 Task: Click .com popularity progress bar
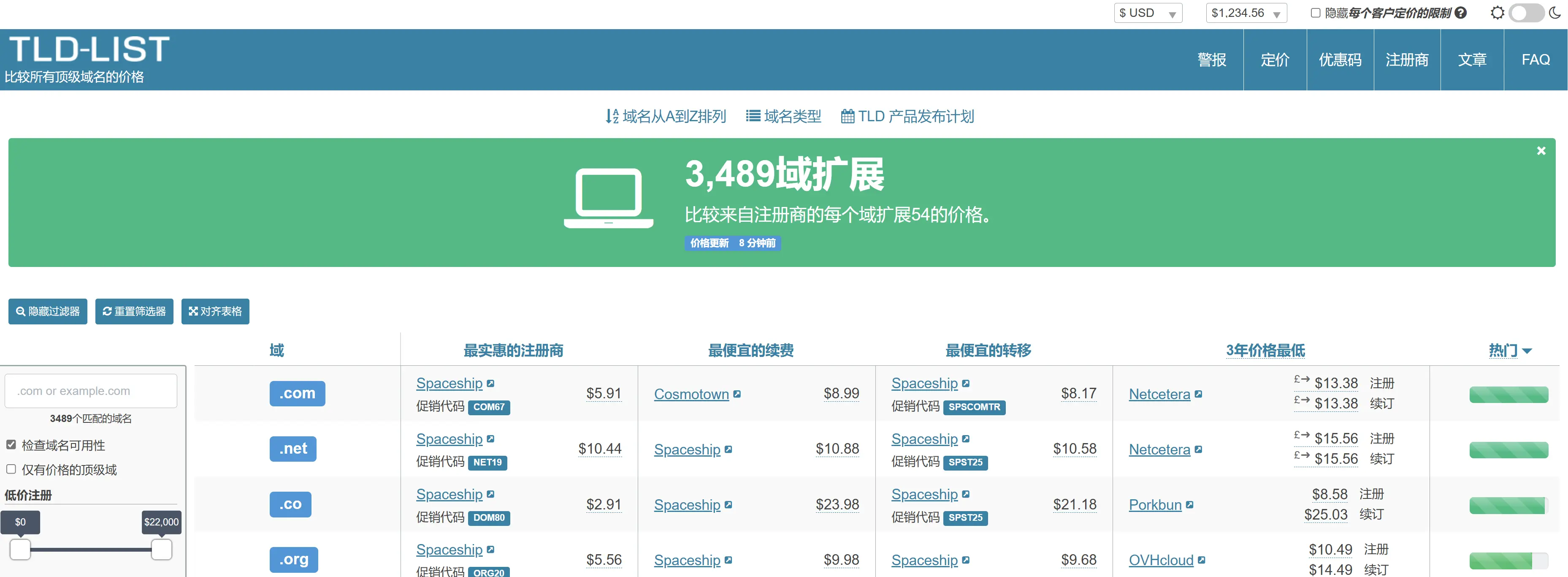click(1508, 395)
